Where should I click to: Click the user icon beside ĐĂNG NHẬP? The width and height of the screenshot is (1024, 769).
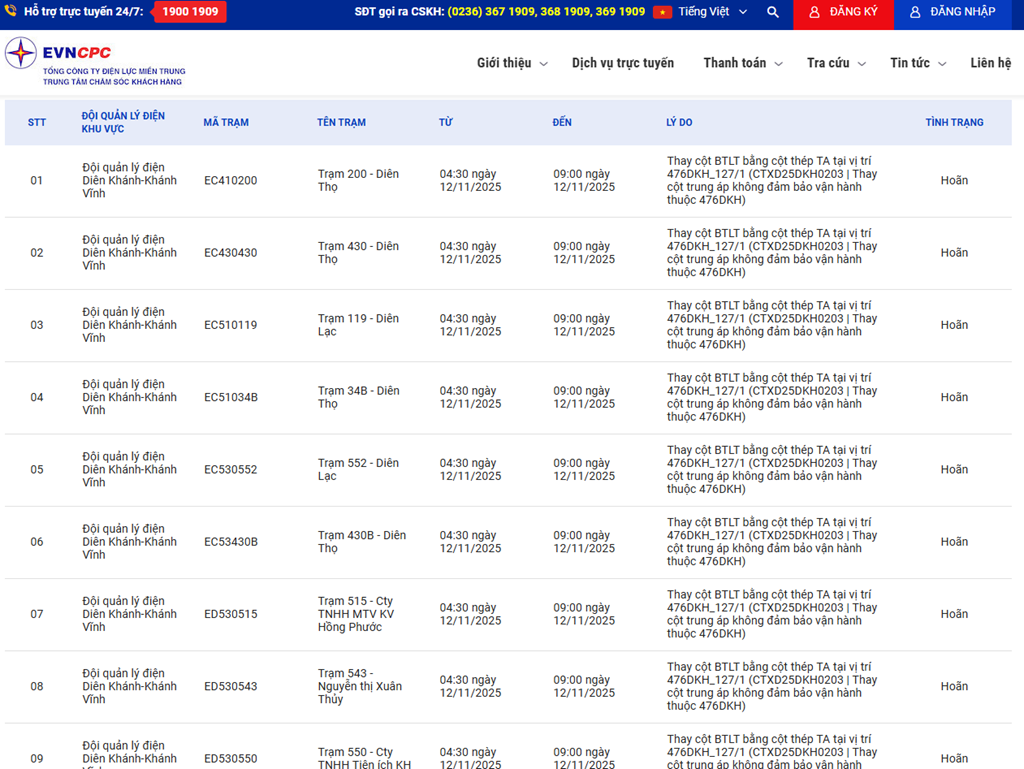(915, 12)
